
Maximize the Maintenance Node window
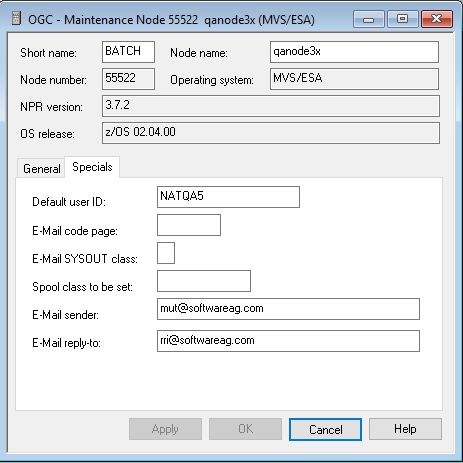pyautogui.click(x=403, y=19)
